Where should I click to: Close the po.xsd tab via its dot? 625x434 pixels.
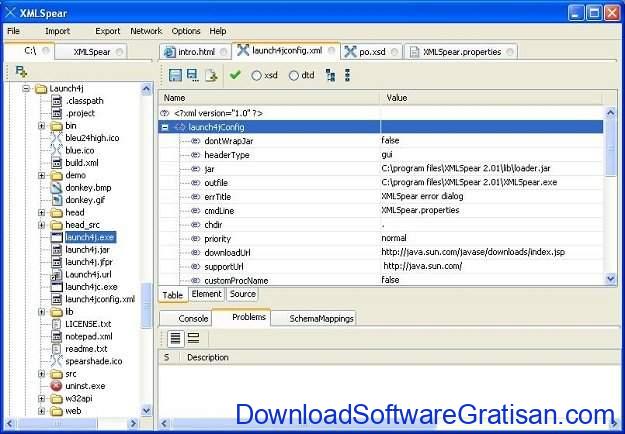point(394,52)
